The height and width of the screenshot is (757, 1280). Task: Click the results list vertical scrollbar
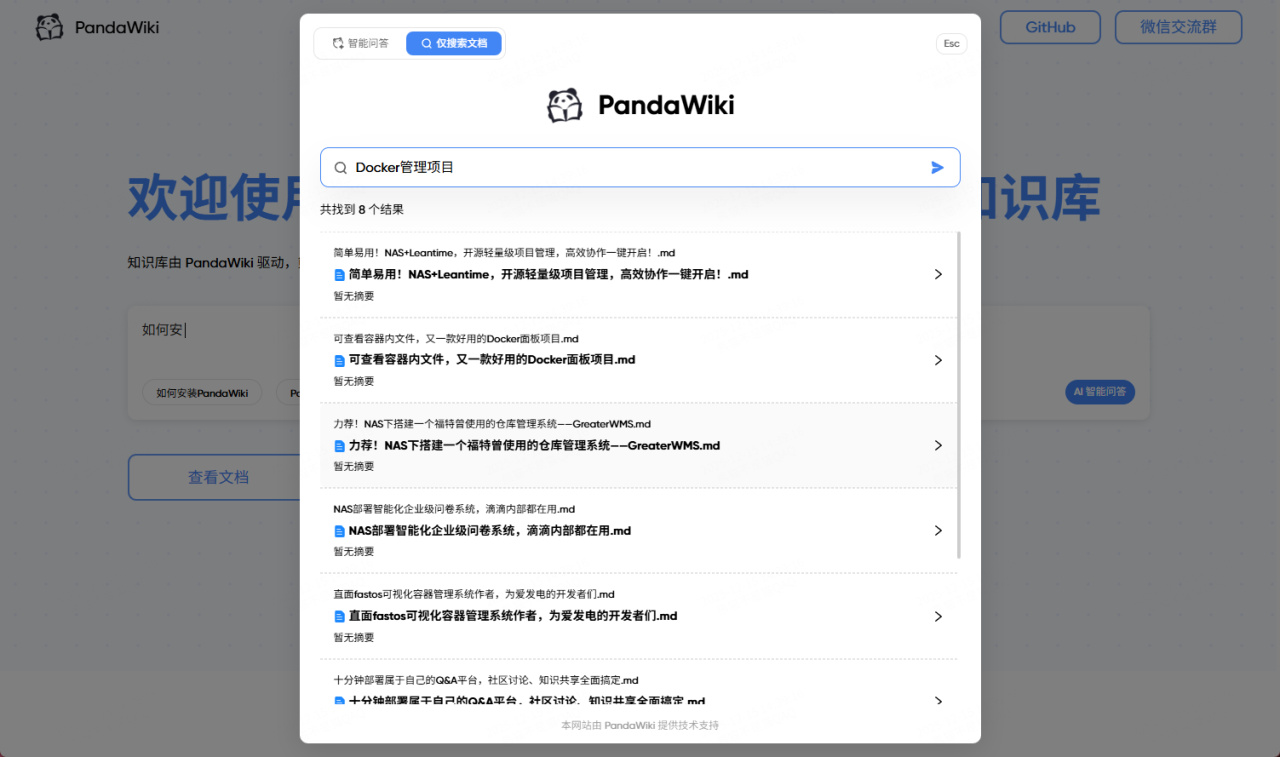click(959, 395)
